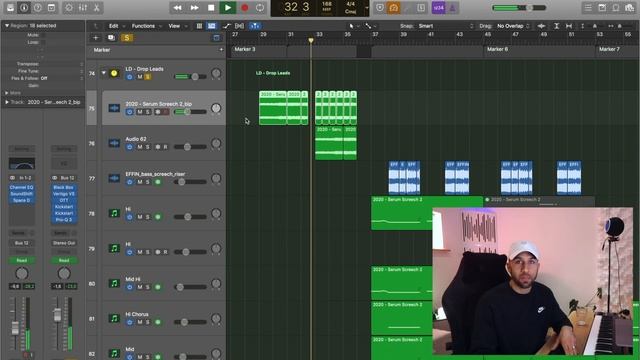Click the vertical auto zoom icon
Viewport: 640px width, 360px height.
556,26
